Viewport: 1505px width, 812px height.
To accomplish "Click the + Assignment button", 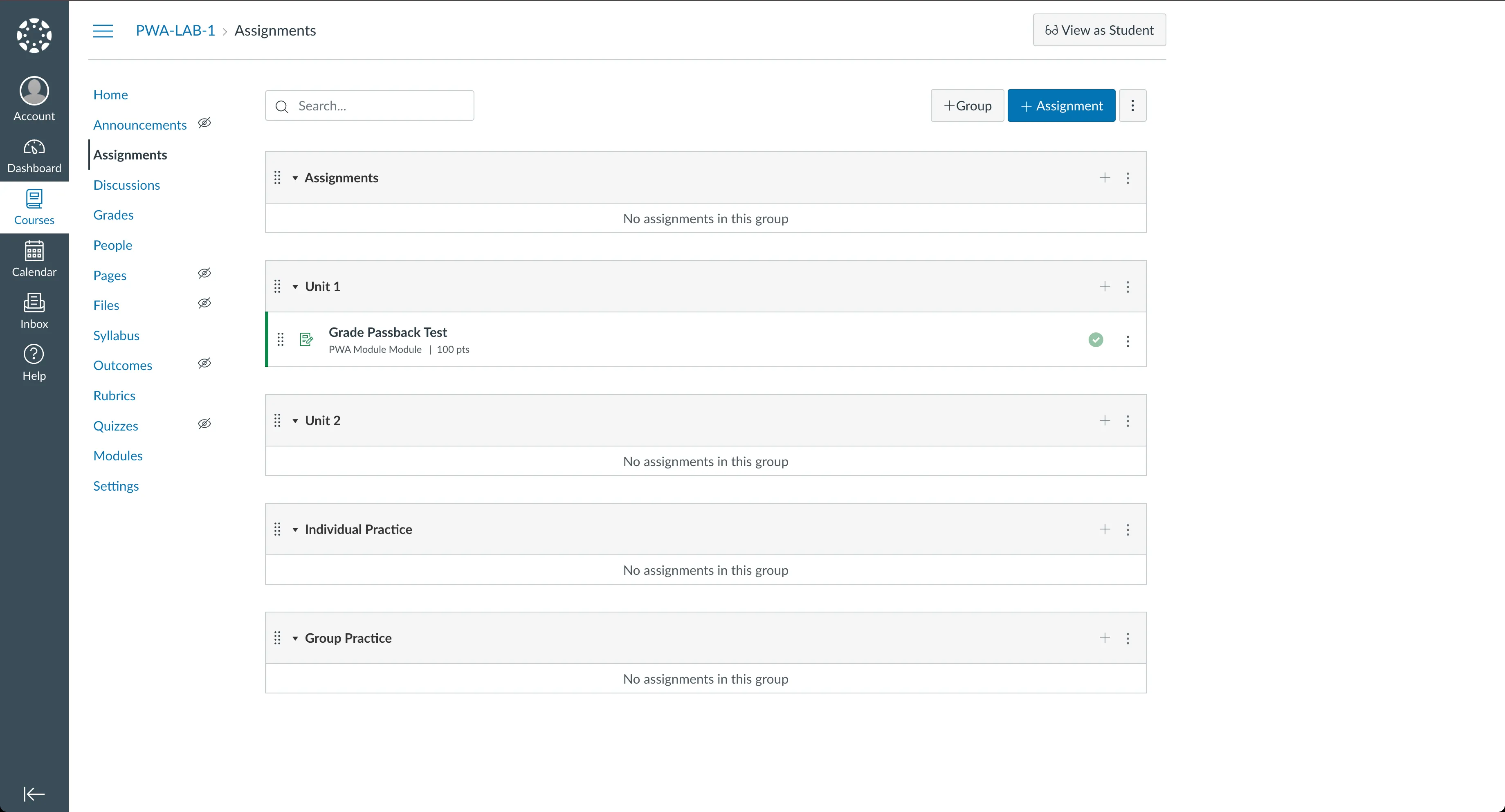I will 1061,106.
